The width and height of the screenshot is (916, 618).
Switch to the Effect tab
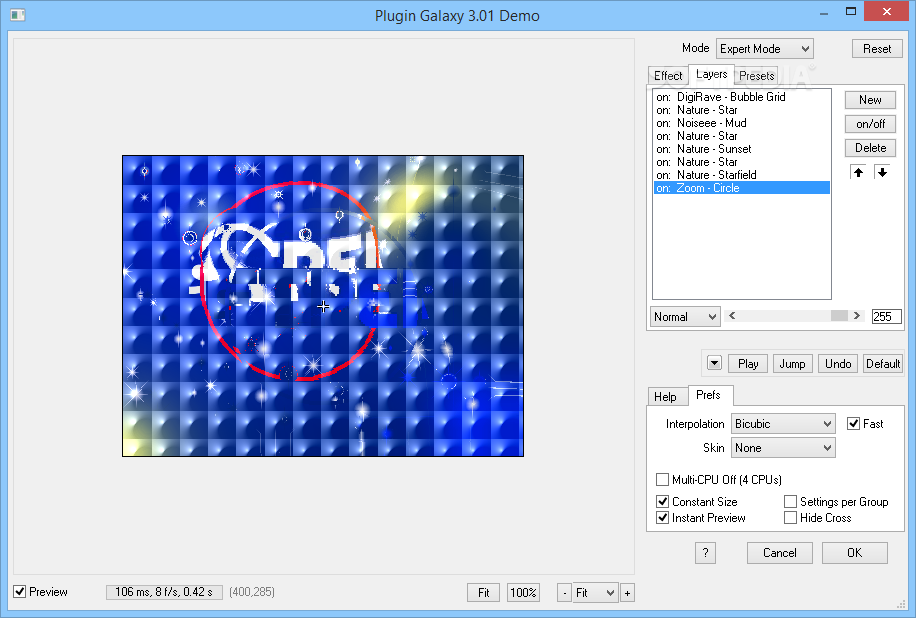click(668, 76)
